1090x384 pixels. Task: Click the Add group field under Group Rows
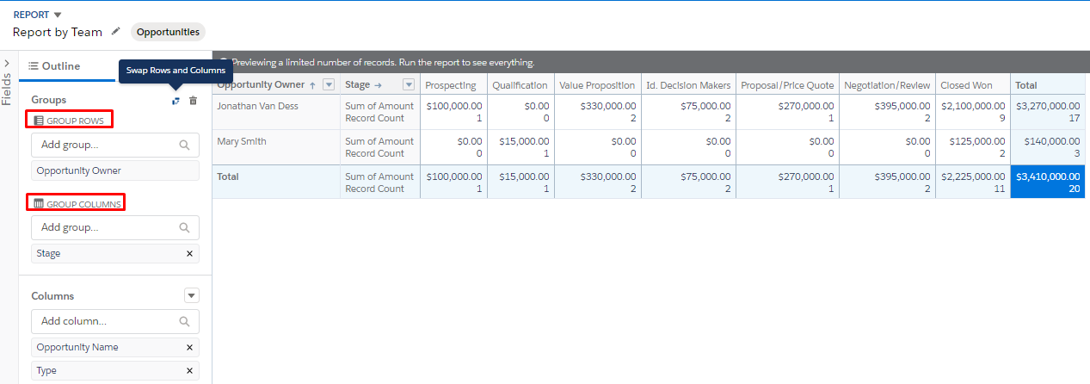(x=115, y=145)
